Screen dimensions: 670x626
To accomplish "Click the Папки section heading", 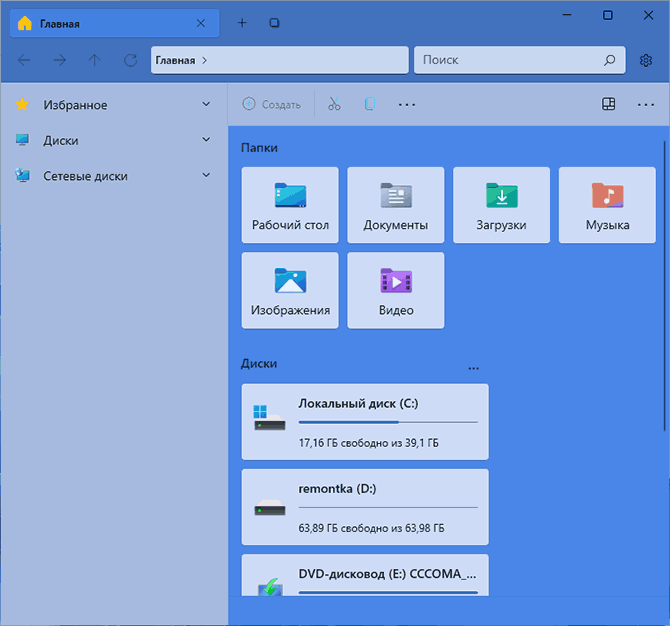I will click(x=259, y=148).
